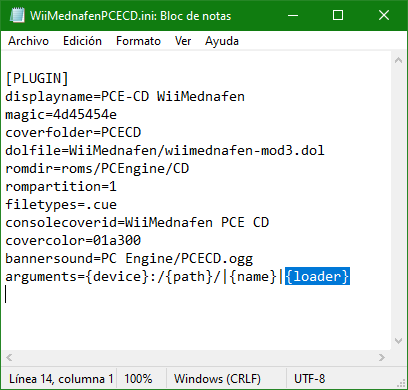Click the {device} token in arguments line
Screen dimensions: 408x390
coord(117,276)
